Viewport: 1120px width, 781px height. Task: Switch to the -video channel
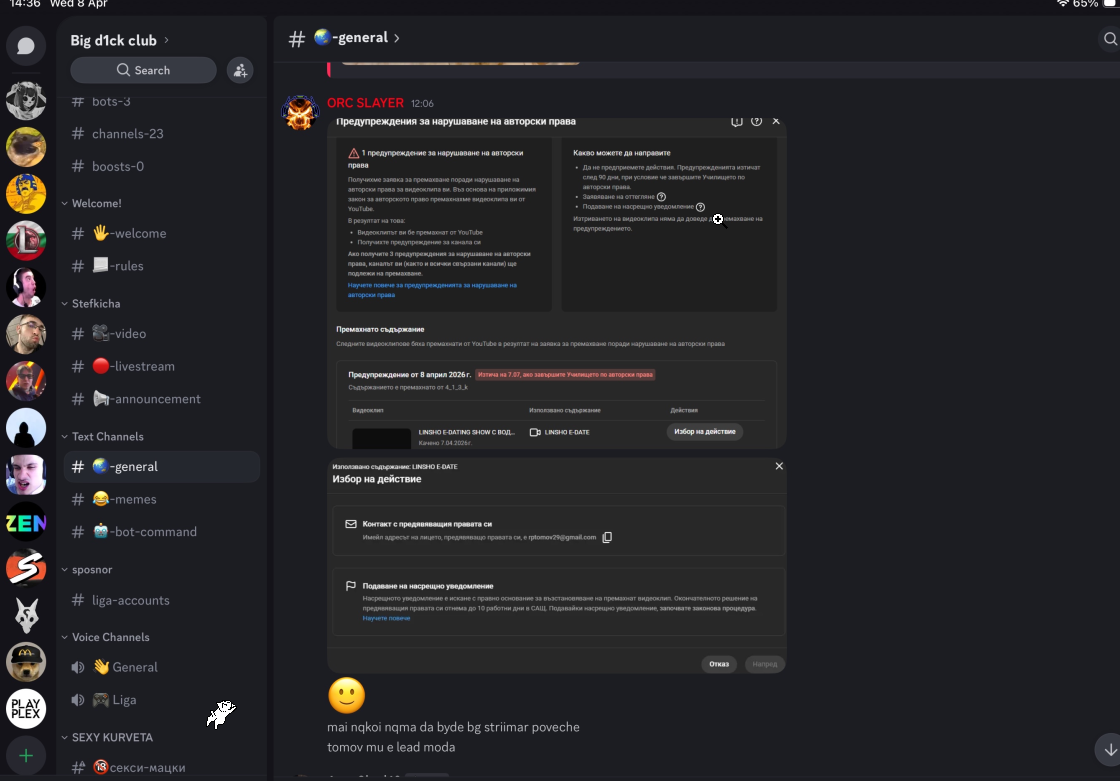162,334
